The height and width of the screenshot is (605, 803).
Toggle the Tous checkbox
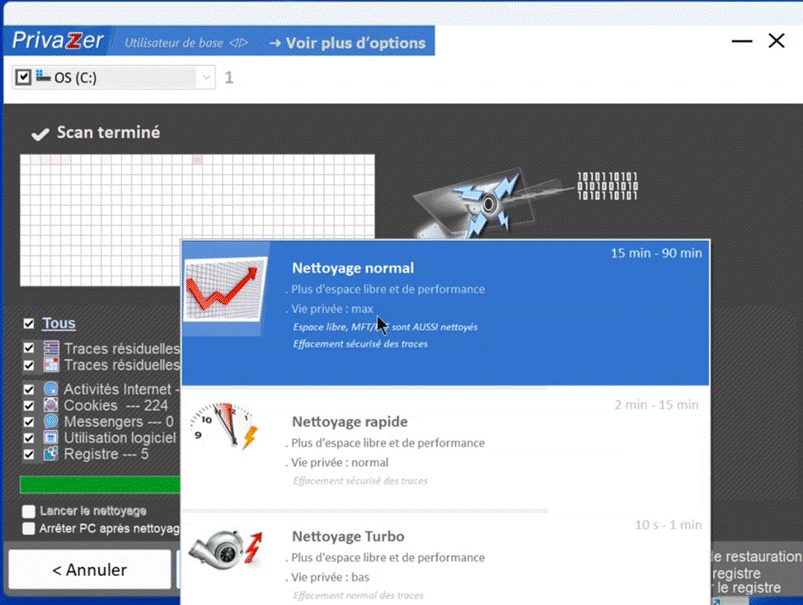coord(29,323)
